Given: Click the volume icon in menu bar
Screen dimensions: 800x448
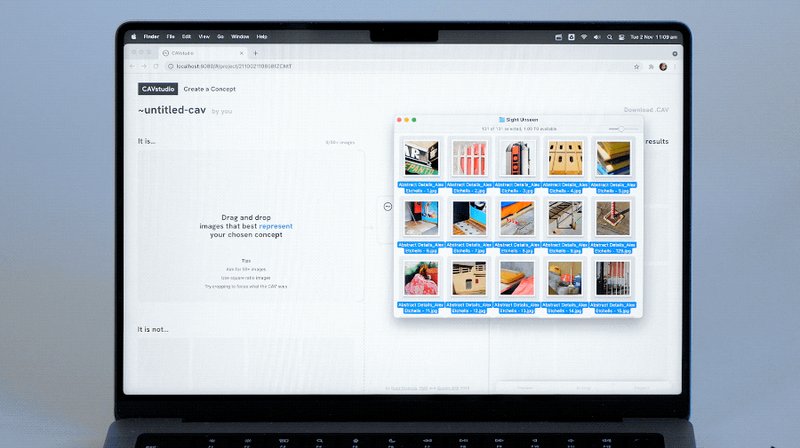Looking at the screenshot, I should point(596,37).
